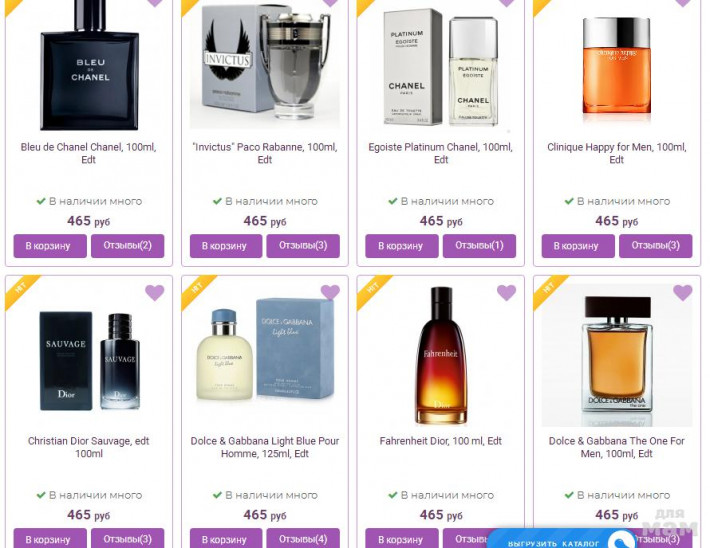Open Clinique Happy for Men title link
The height and width of the screenshot is (548, 710).
pos(617,153)
